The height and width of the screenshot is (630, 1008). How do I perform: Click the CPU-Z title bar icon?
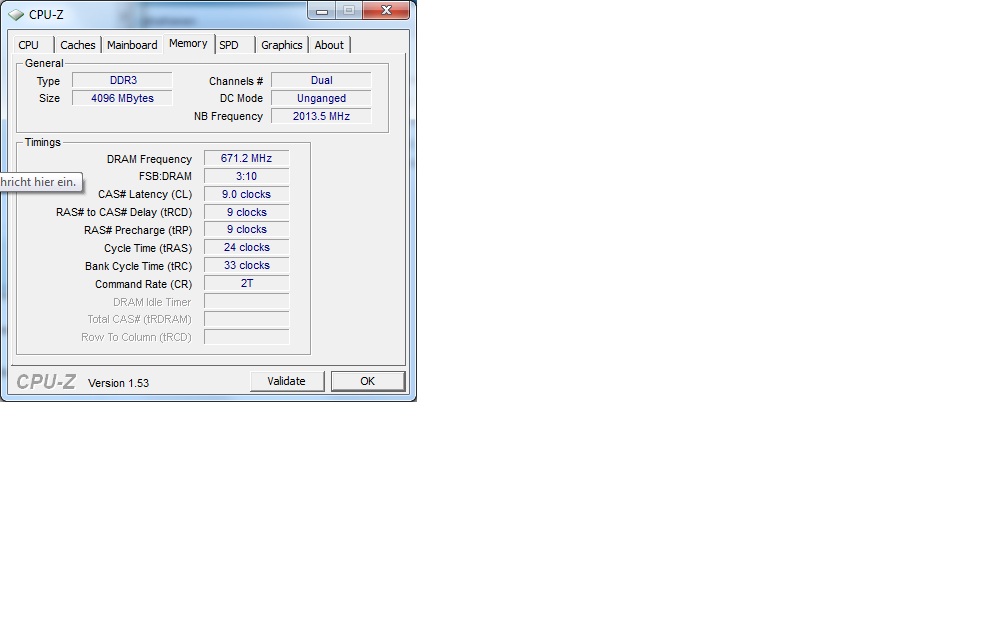click(16, 14)
